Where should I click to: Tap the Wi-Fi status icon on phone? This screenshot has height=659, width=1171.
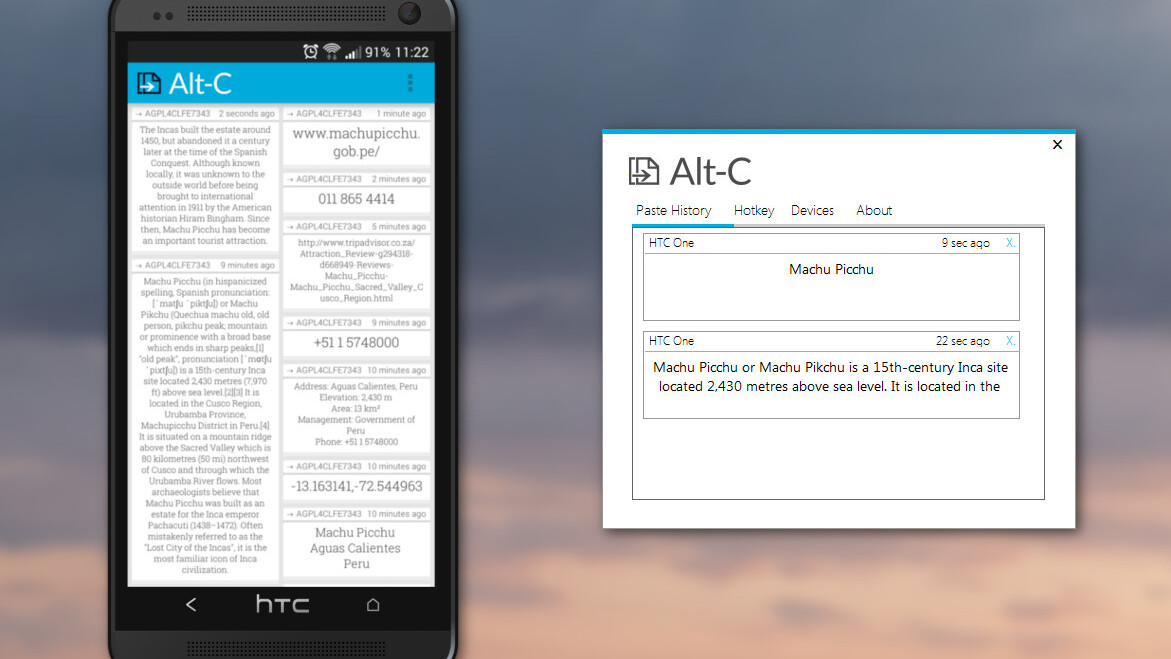point(332,52)
